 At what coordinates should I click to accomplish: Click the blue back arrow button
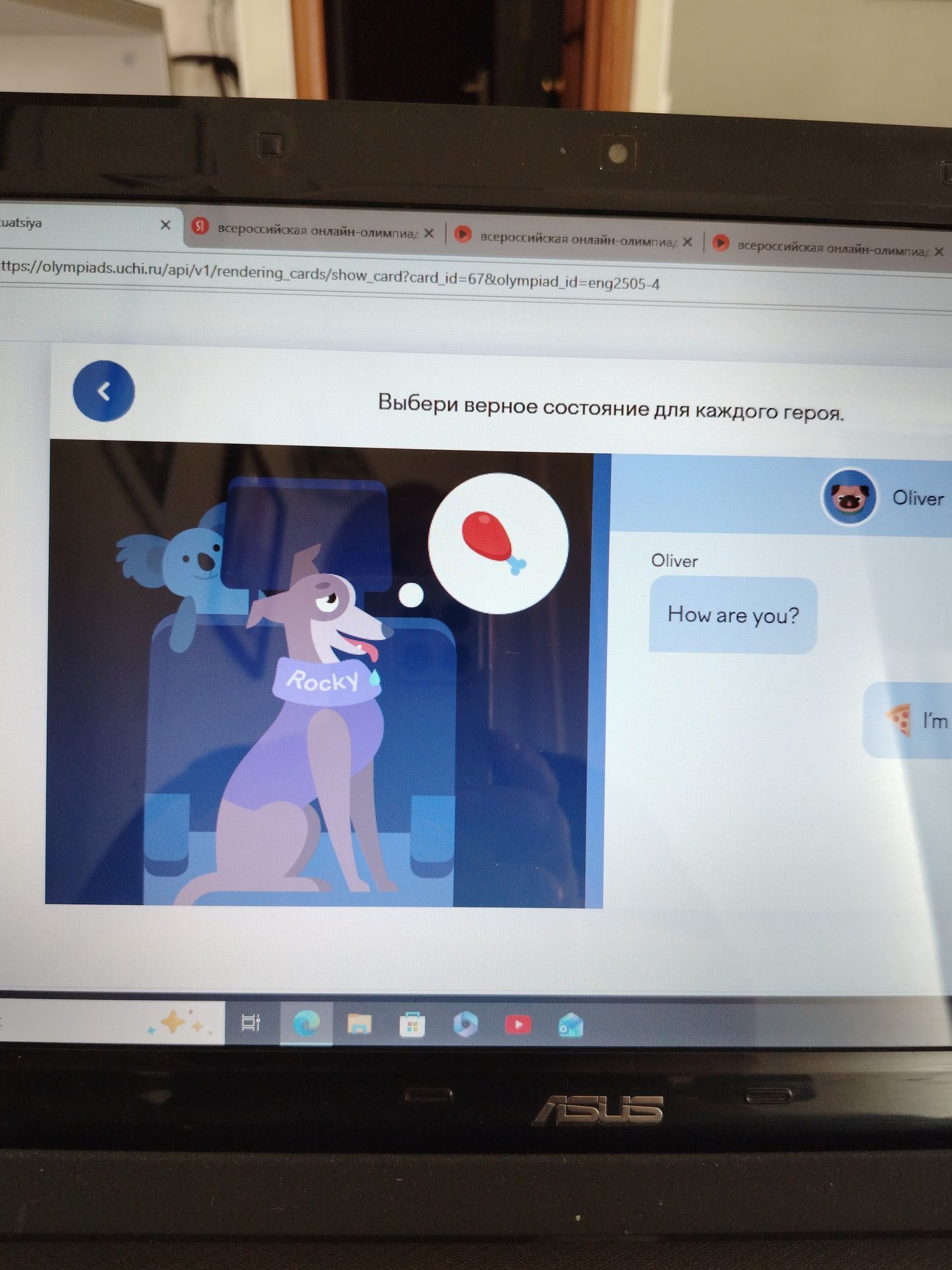pos(104,391)
